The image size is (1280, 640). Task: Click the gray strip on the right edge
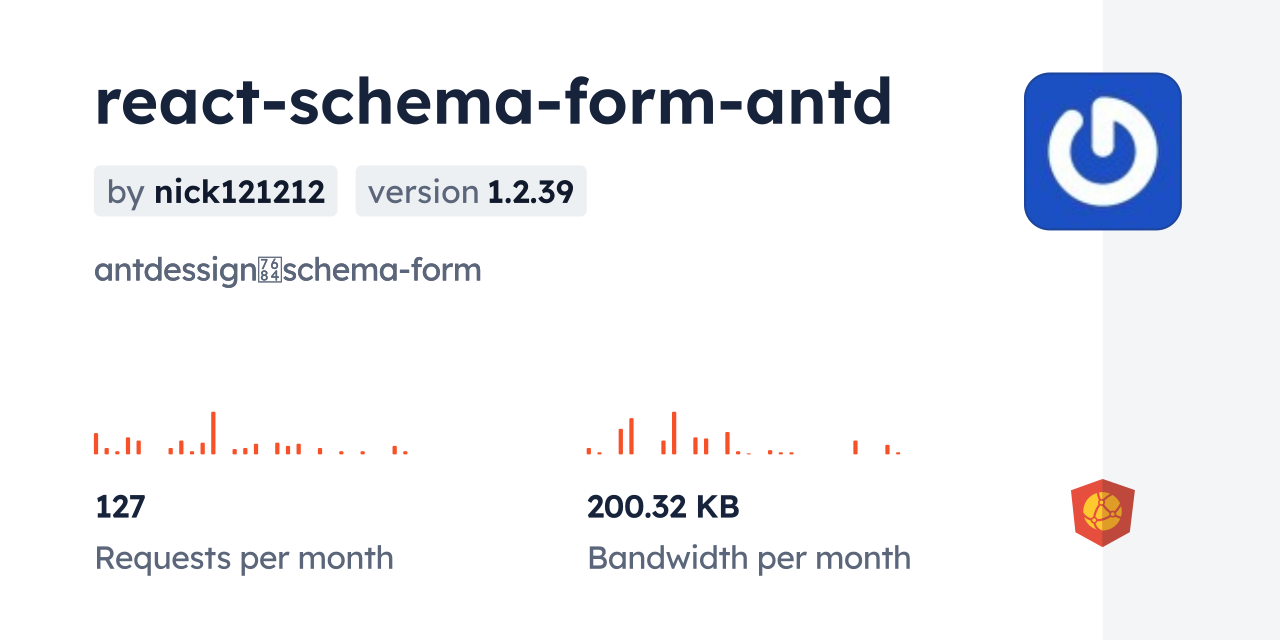coord(1191,320)
